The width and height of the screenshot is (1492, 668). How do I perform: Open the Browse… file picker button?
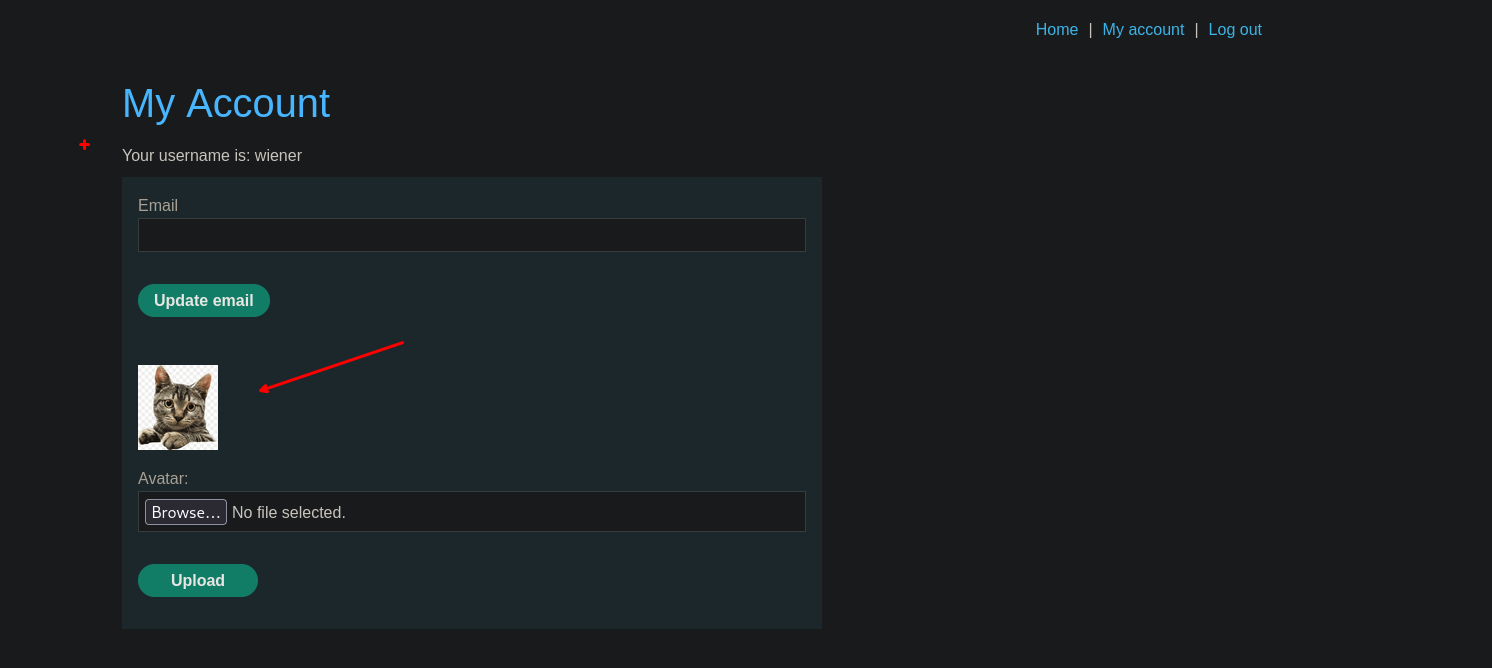pos(186,512)
